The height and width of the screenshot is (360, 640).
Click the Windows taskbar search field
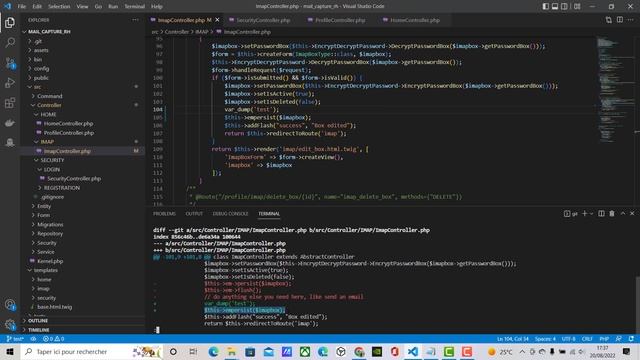click(x=91, y=351)
